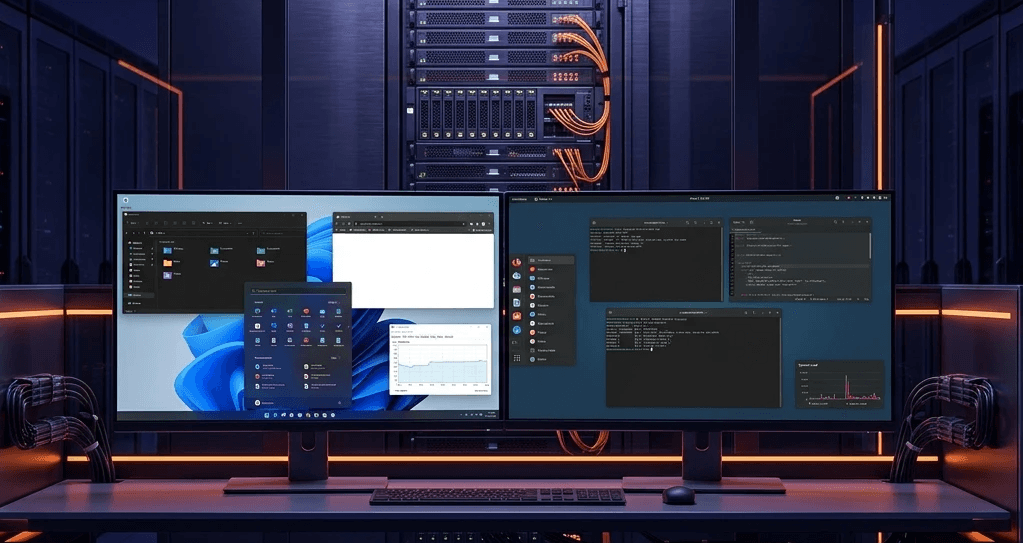The width and height of the screenshot is (1023, 543).
Task: Open Show Applications grid in GNOME dock
Action: 517,358
